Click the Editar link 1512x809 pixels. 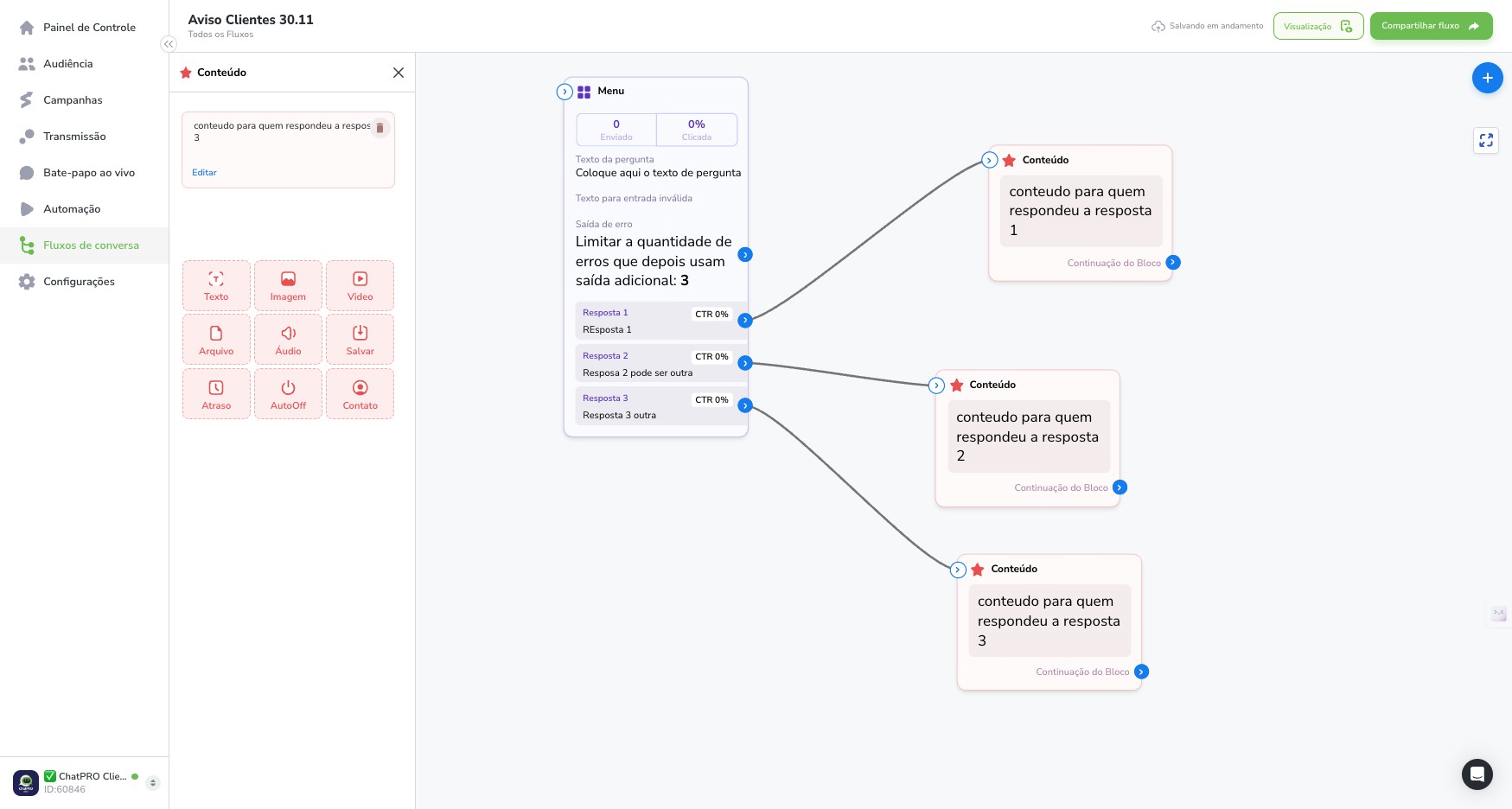tap(204, 173)
